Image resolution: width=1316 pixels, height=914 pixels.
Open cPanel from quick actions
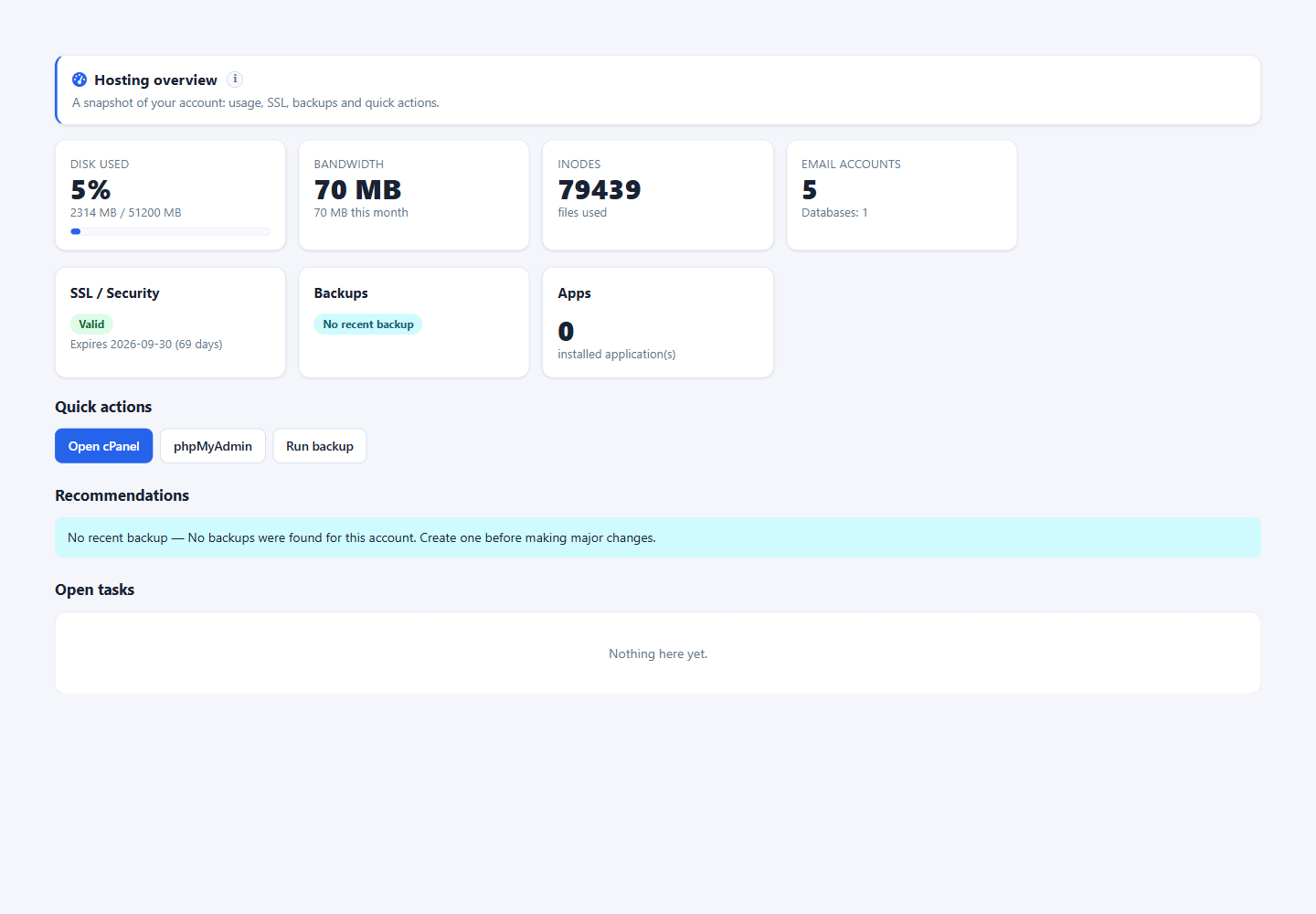[x=104, y=446]
